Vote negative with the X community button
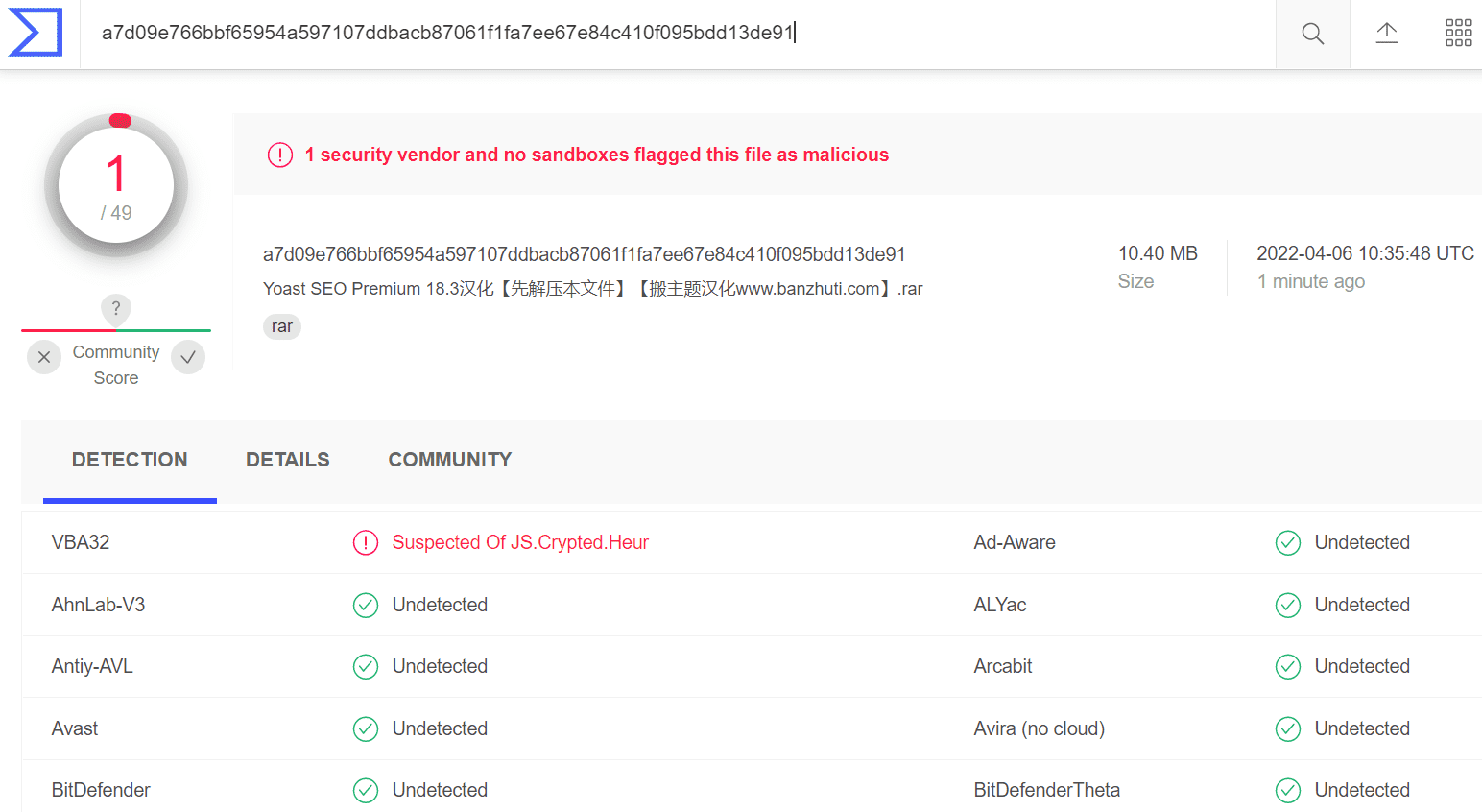The height and width of the screenshot is (812, 1482). (x=44, y=357)
